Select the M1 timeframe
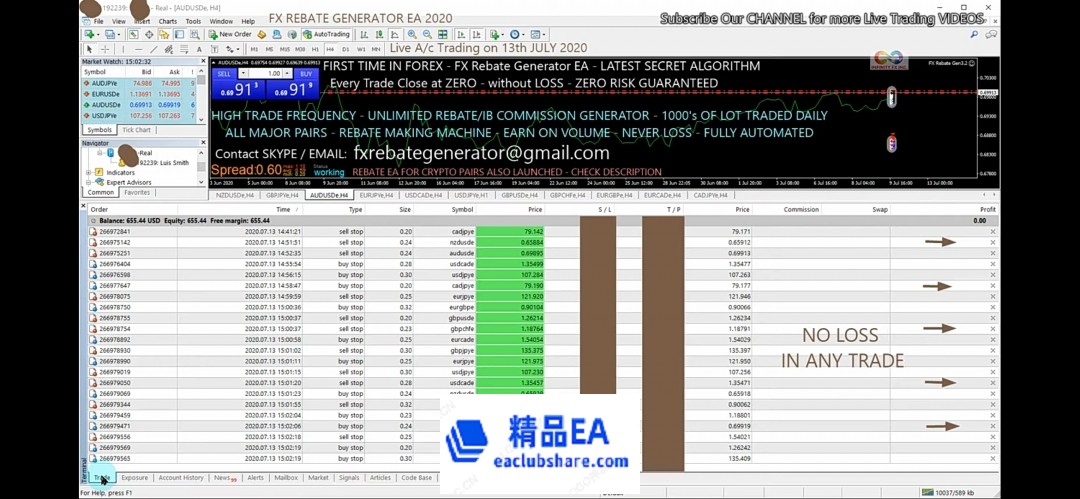 click(x=254, y=49)
